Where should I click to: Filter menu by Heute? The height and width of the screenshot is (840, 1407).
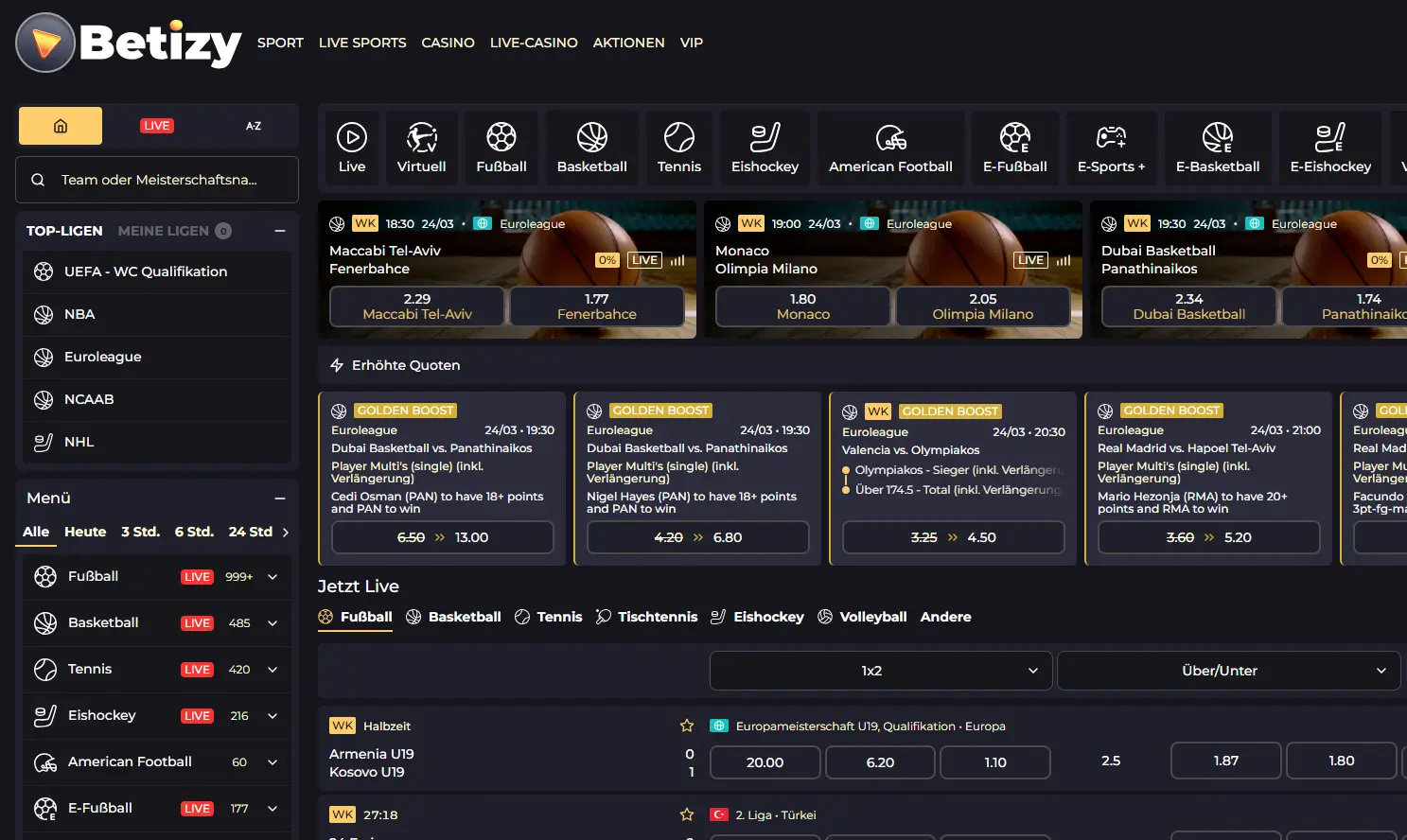pos(85,532)
